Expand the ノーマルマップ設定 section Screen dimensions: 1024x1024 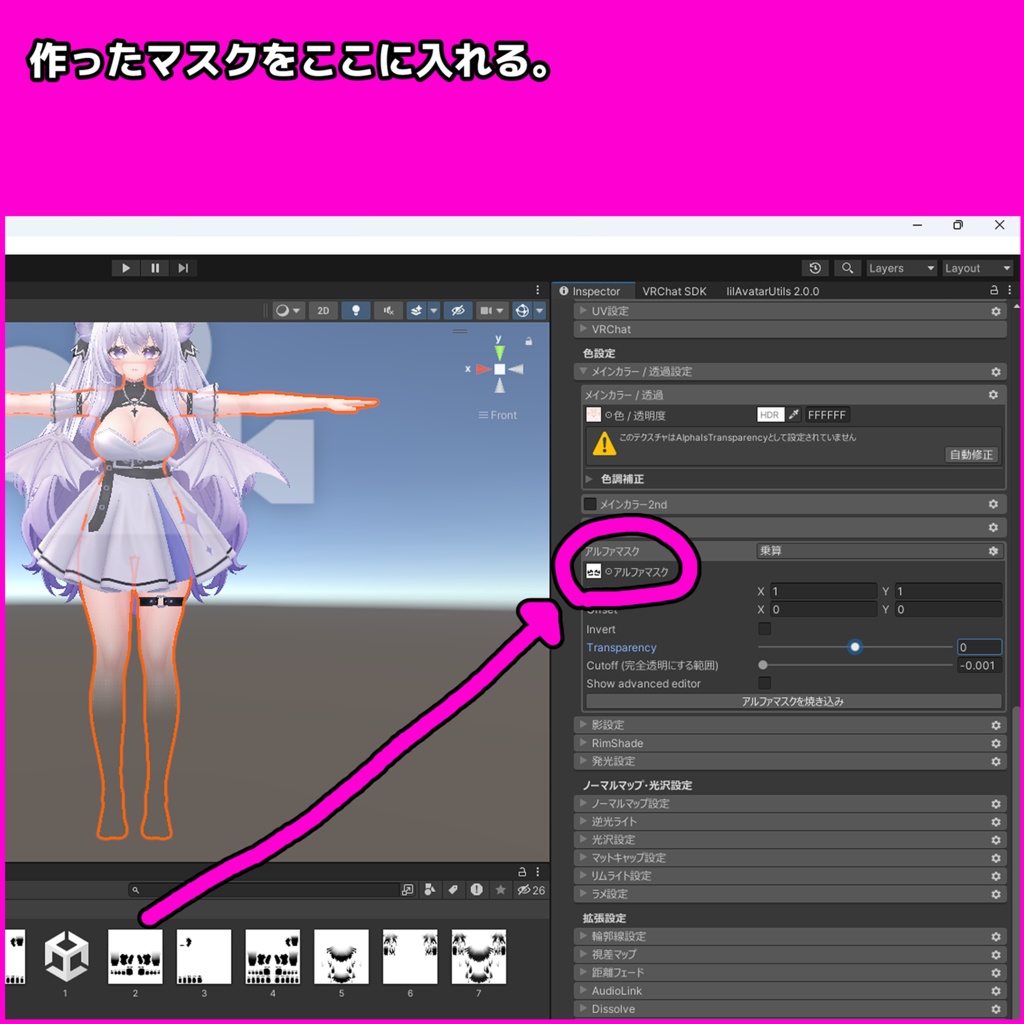(790, 803)
